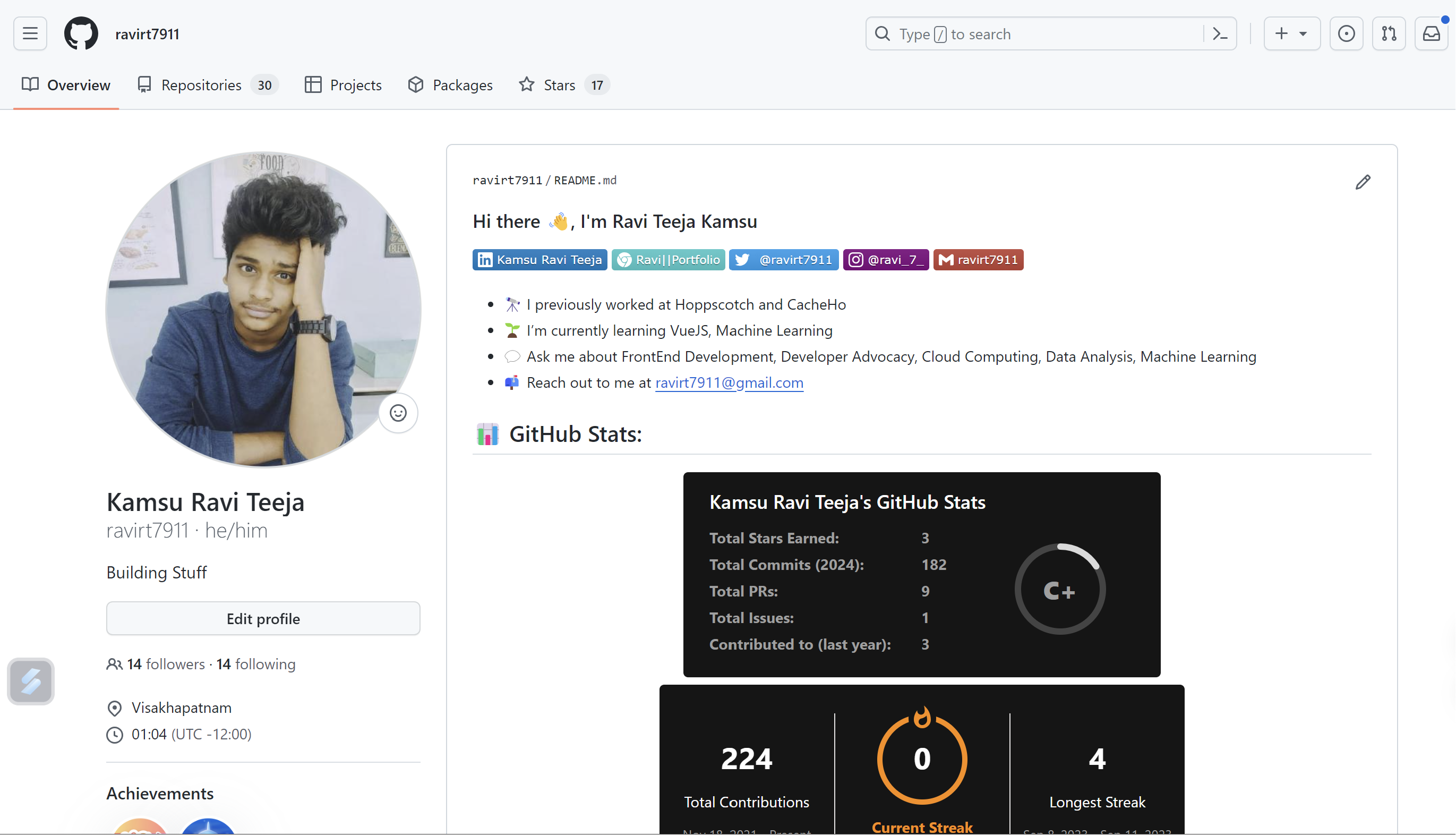Click the 'Total Stars Earned:' stat row

coord(820,539)
